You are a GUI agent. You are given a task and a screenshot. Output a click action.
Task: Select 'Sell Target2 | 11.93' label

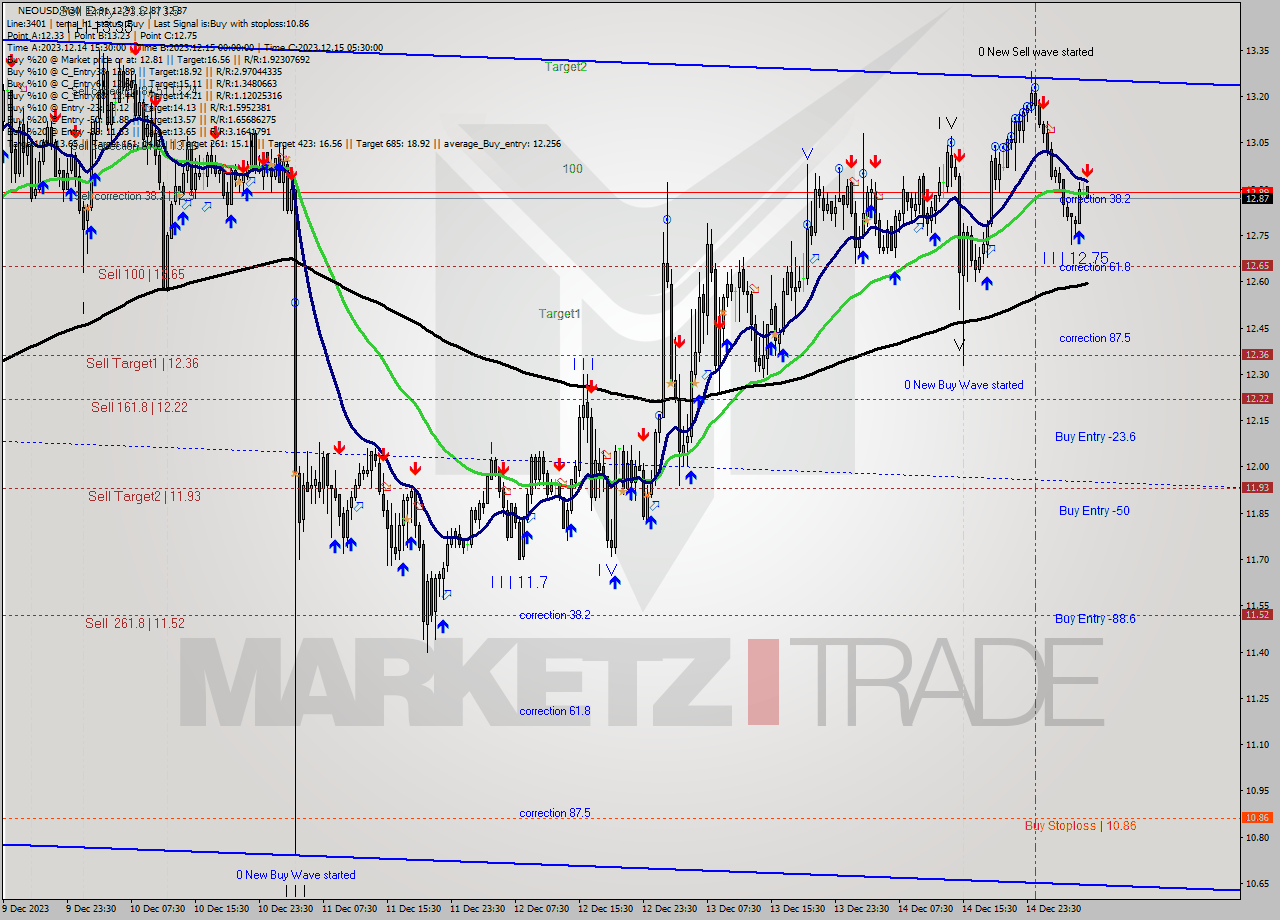pos(143,497)
